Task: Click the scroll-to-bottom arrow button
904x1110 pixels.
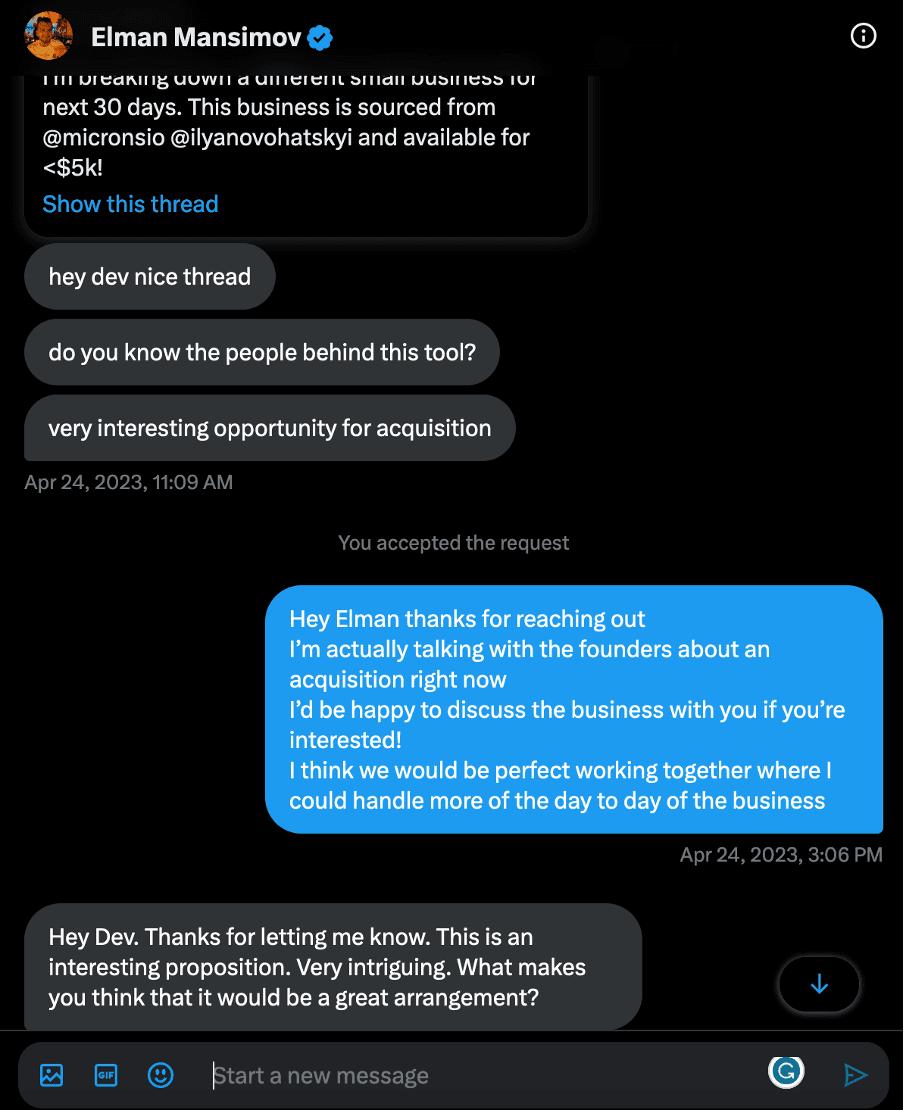Action: [818, 984]
